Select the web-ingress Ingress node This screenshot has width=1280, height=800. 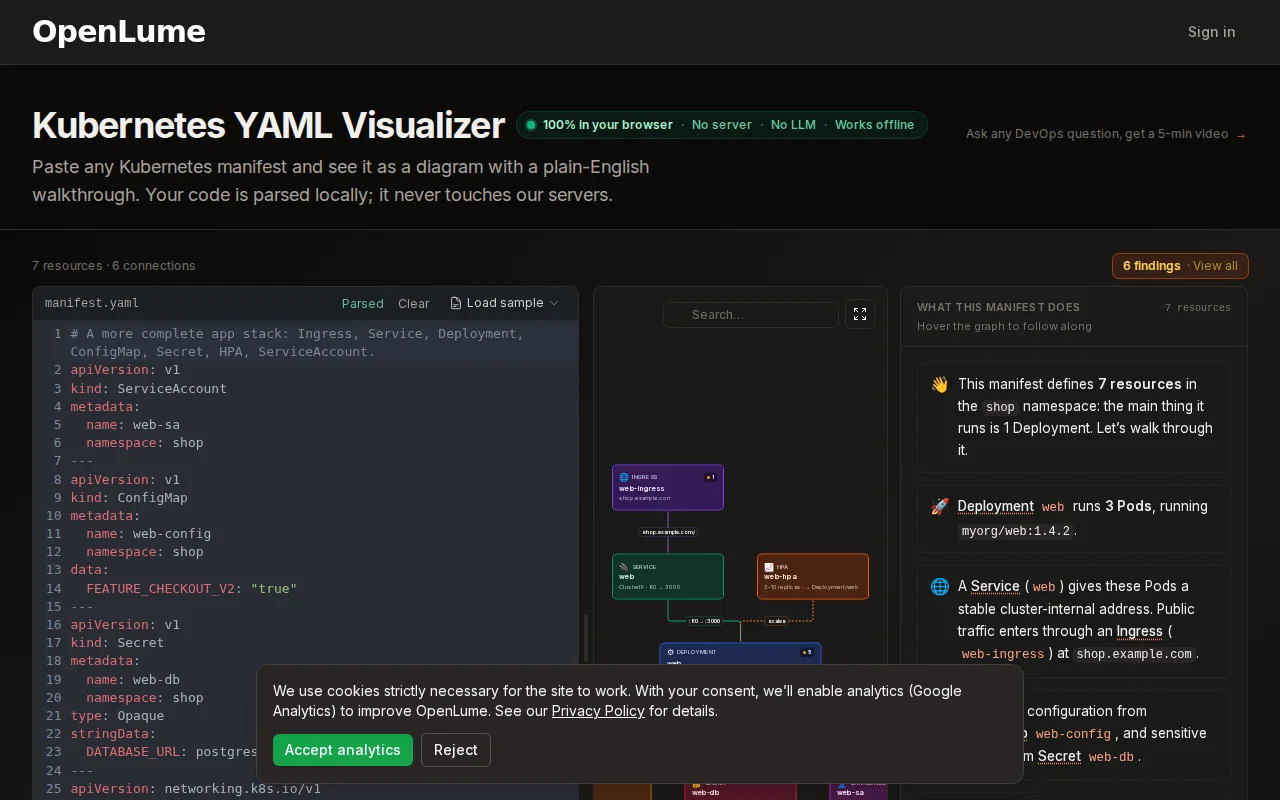tap(668, 487)
